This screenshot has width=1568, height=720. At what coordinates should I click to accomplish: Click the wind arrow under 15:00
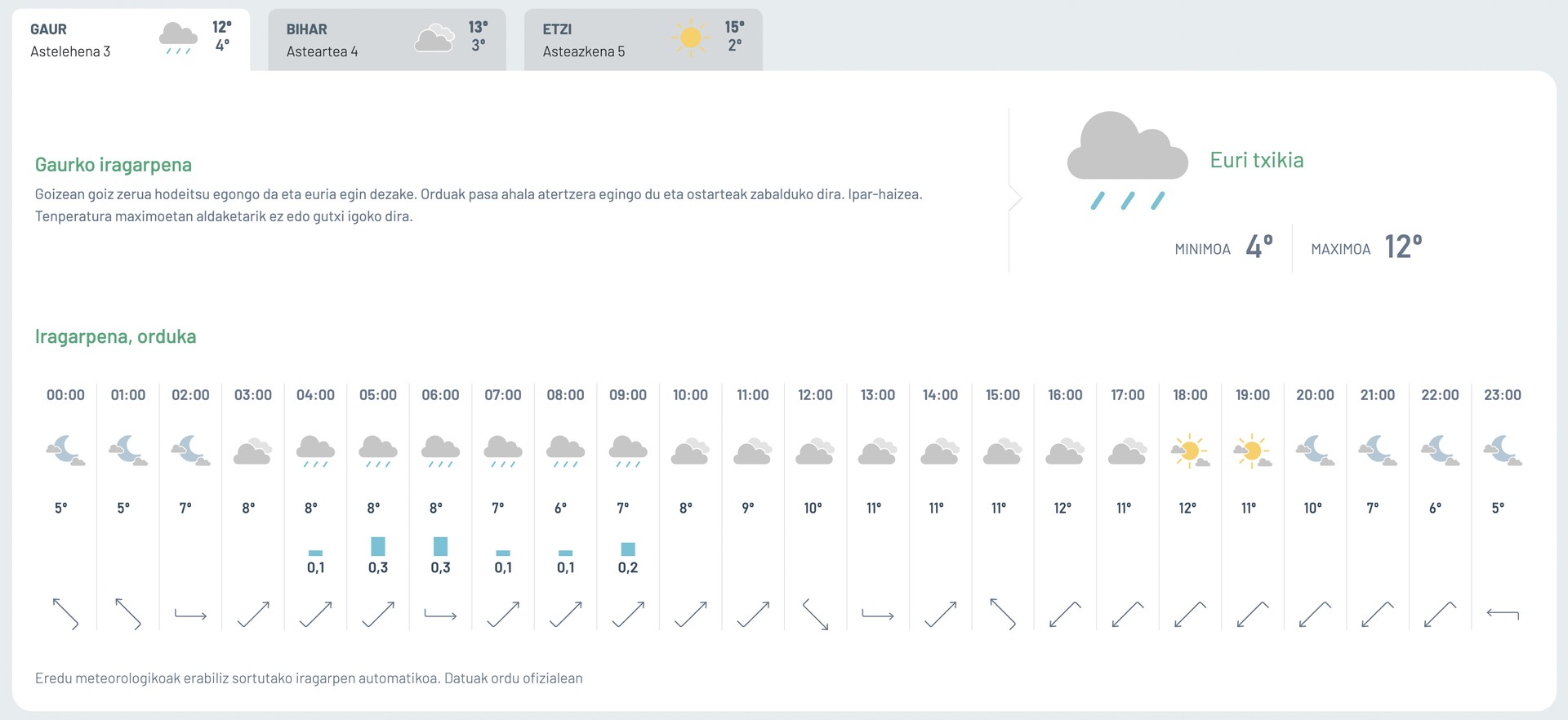pos(1003,614)
